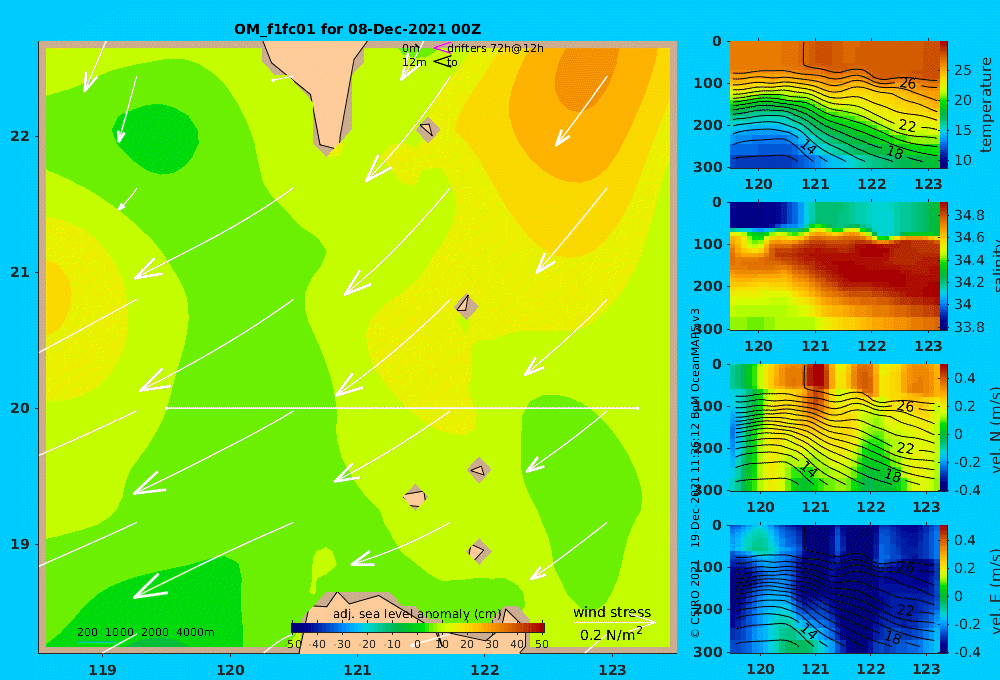Click the 300 depth tick in temperature panel
Viewport: 1000px width, 680px height.
(708, 166)
